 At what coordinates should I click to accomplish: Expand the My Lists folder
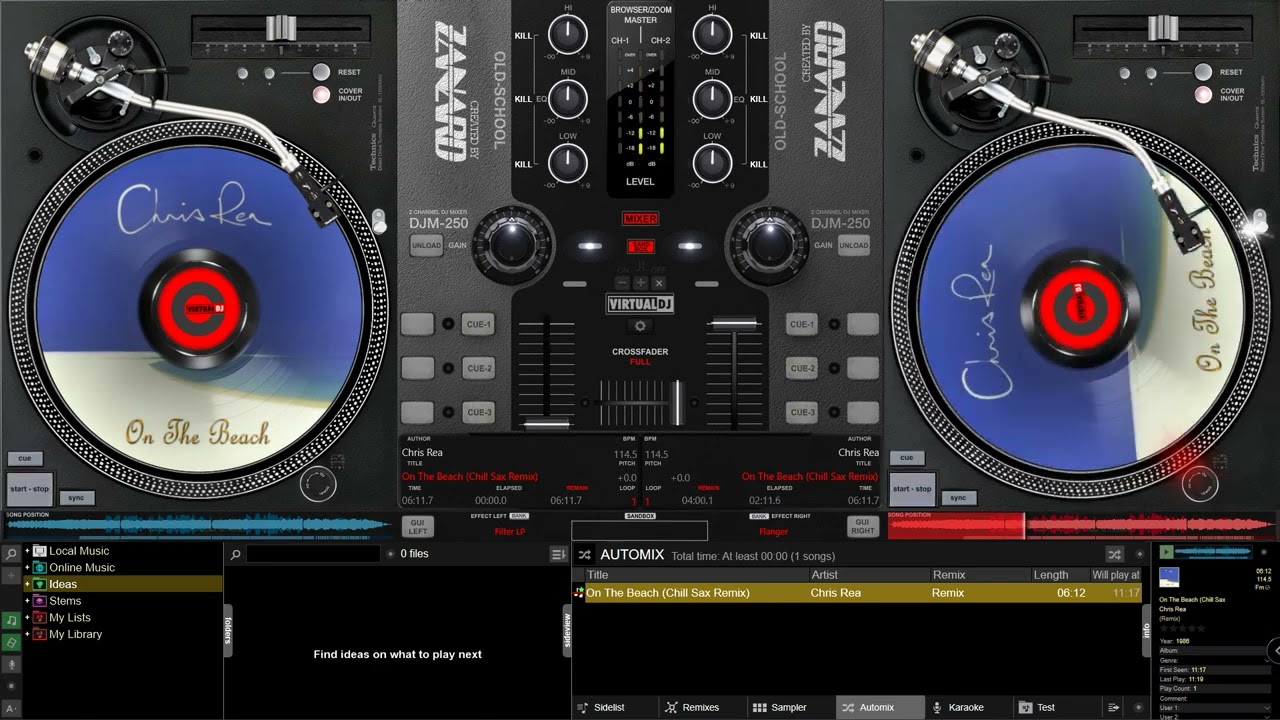pyautogui.click(x=27, y=618)
